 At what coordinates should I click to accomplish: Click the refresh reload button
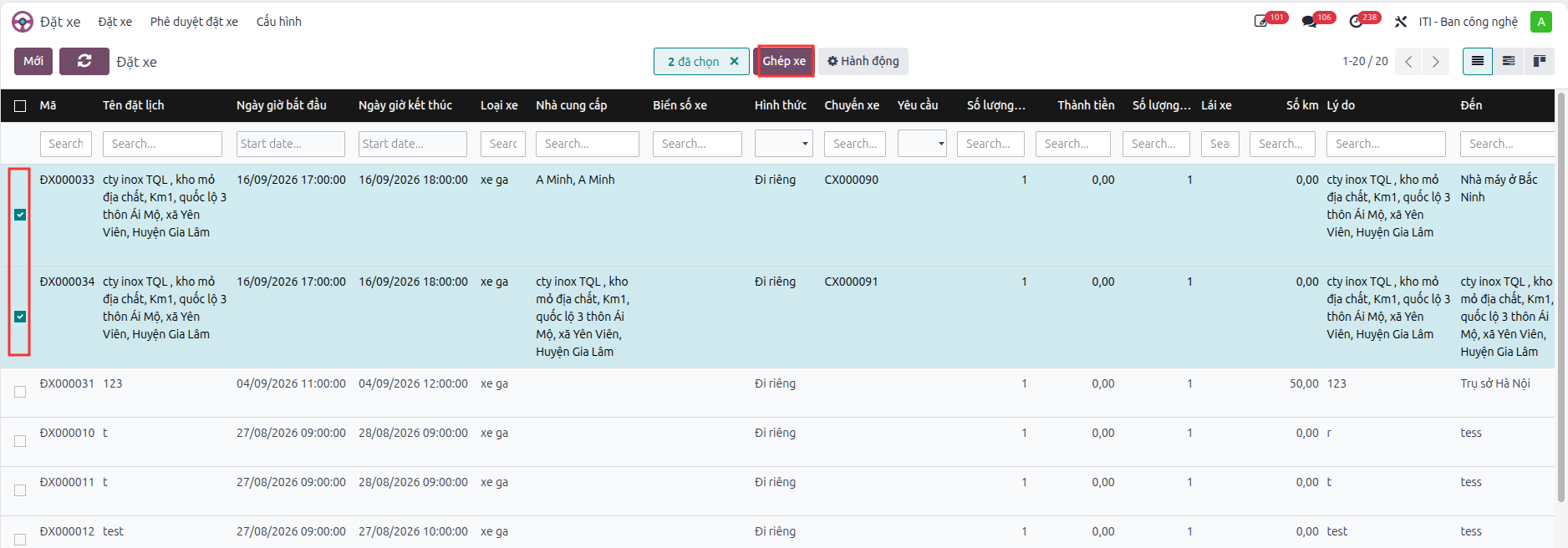pyautogui.click(x=84, y=61)
